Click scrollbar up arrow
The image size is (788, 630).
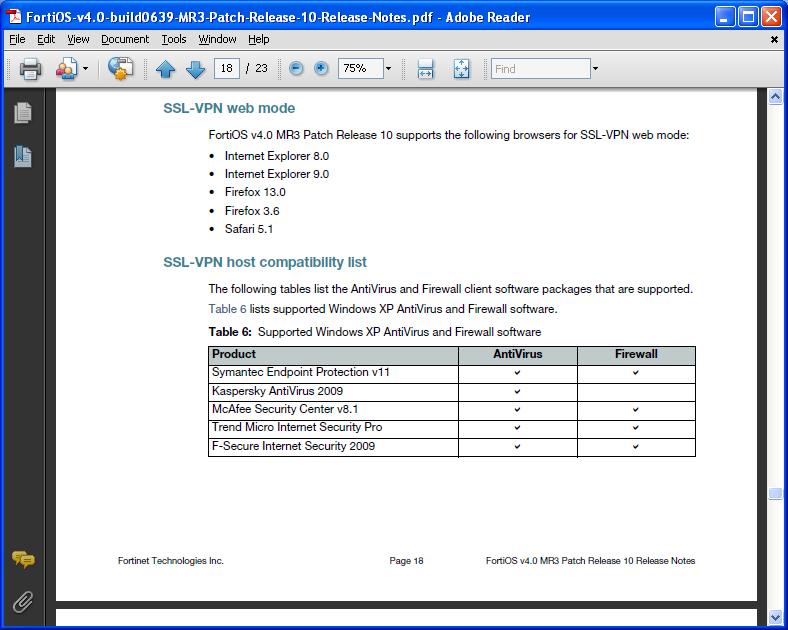[x=775, y=96]
